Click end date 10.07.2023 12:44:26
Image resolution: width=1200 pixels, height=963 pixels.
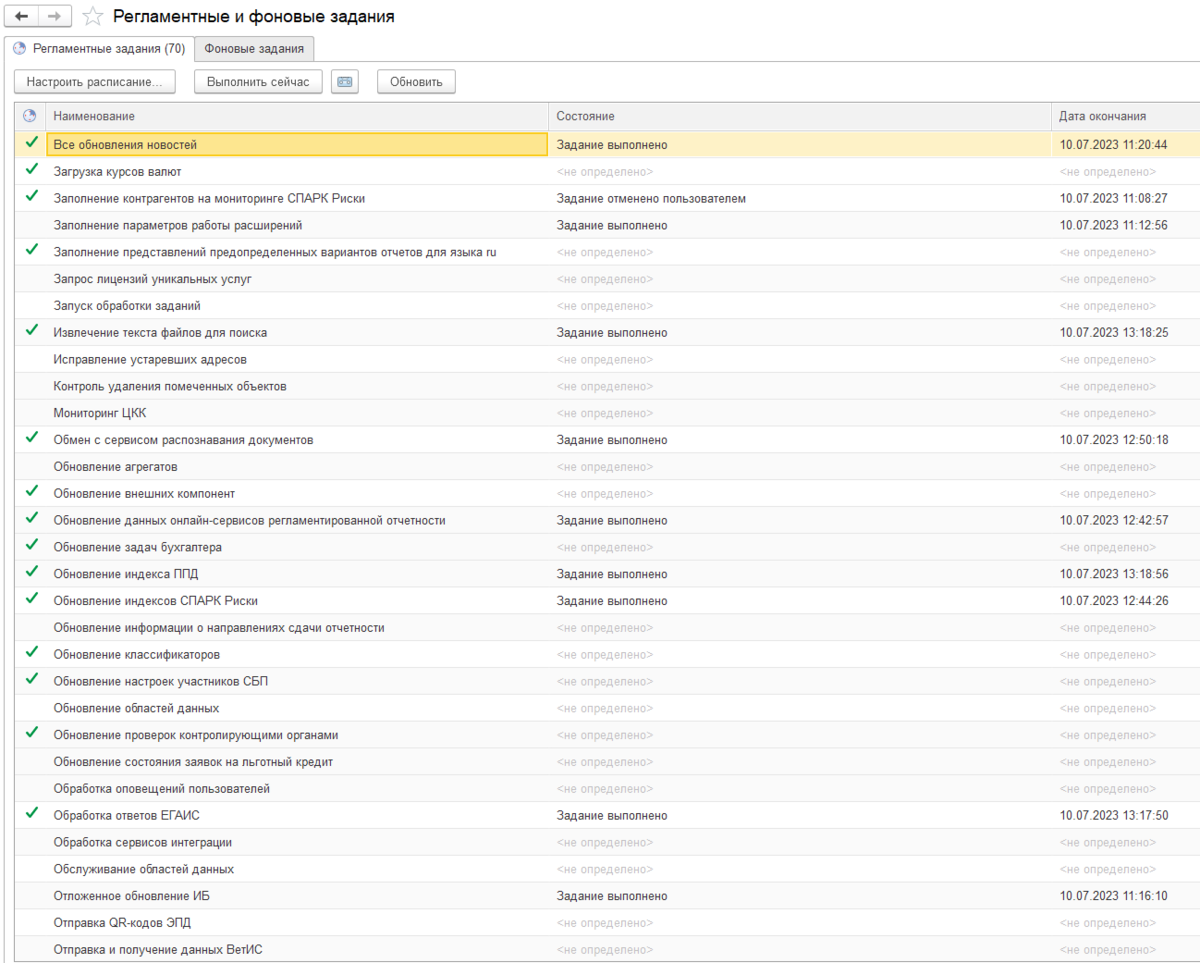tap(1114, 601)
